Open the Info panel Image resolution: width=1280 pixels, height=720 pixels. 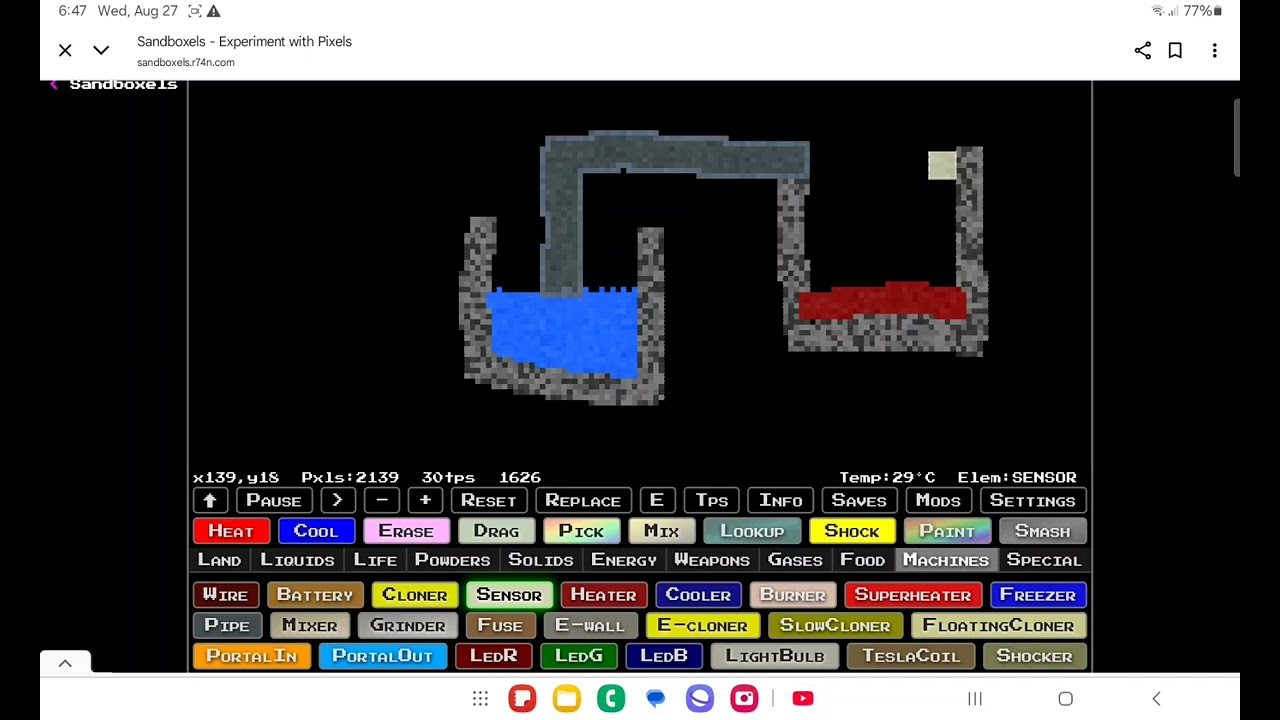(780, 501)
